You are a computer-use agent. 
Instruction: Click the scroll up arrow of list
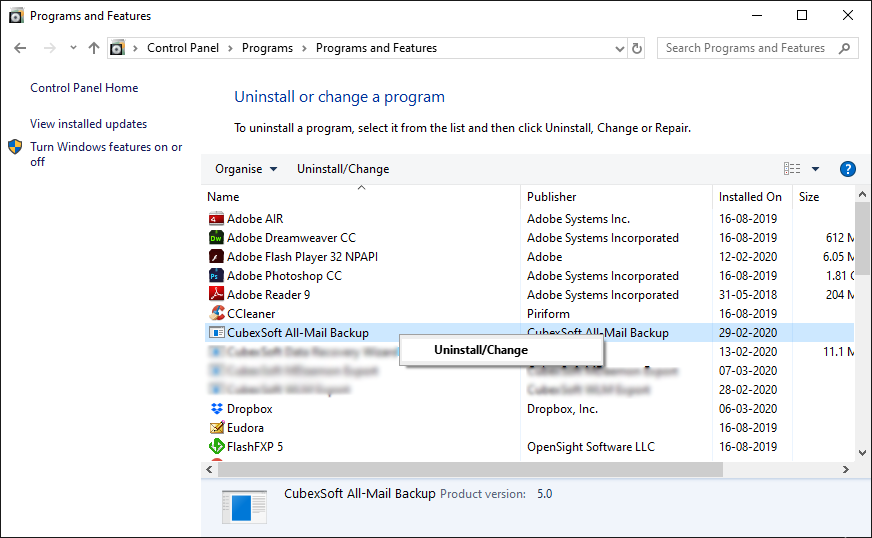862,194
